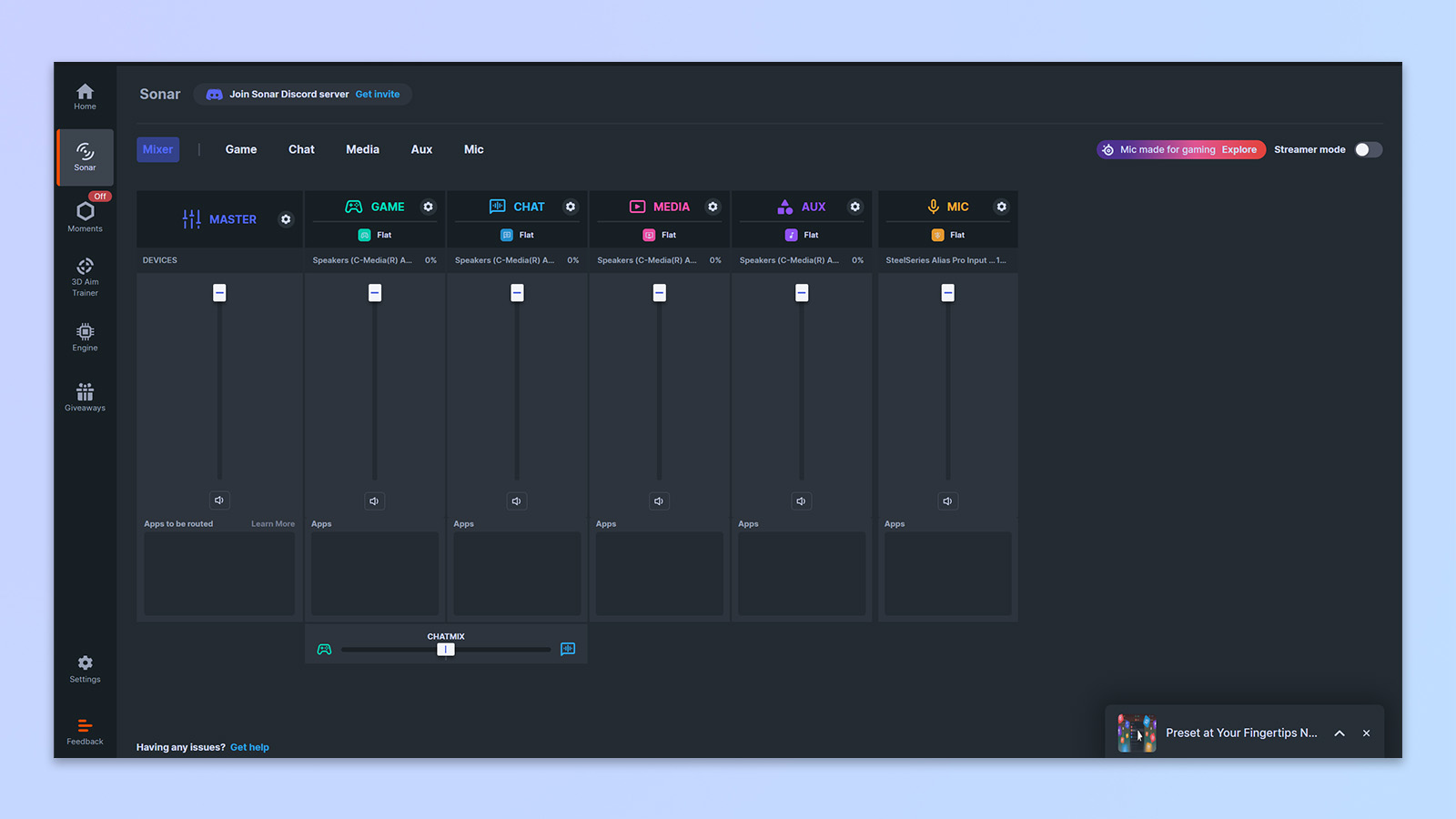The height and width of the screenshot is (819, 1456).
Task: Toggle Streamer mode switch
Action: [1368, 150]
